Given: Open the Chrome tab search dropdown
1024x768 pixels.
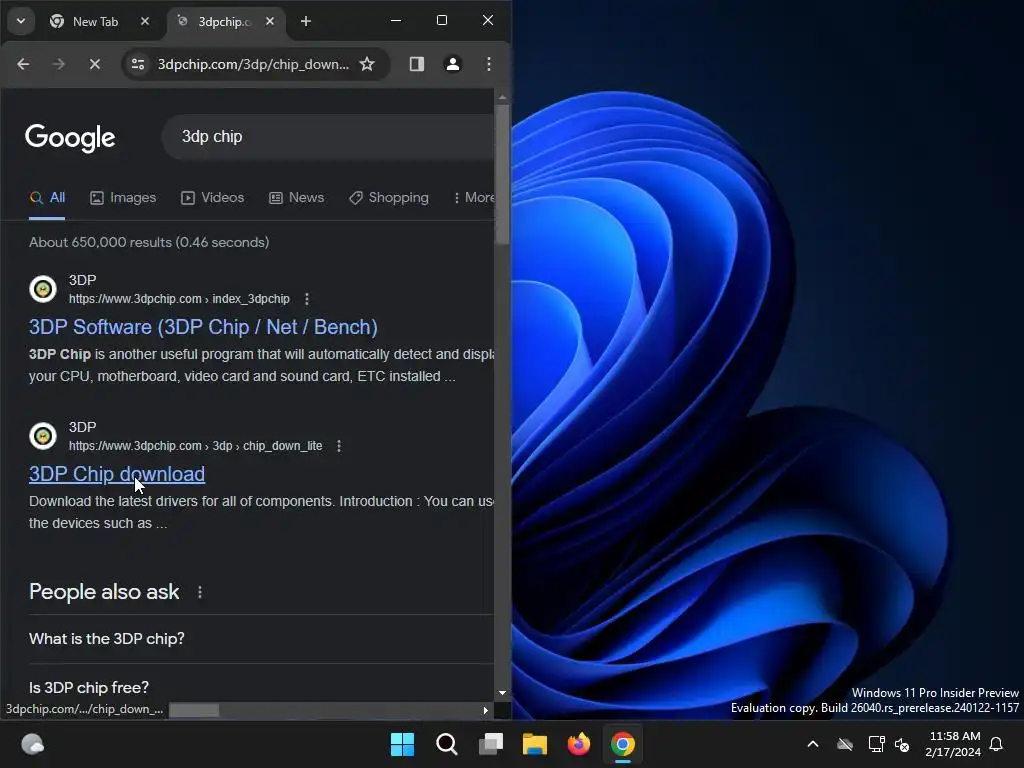Looking at the screenshot, I should (21, 21).
